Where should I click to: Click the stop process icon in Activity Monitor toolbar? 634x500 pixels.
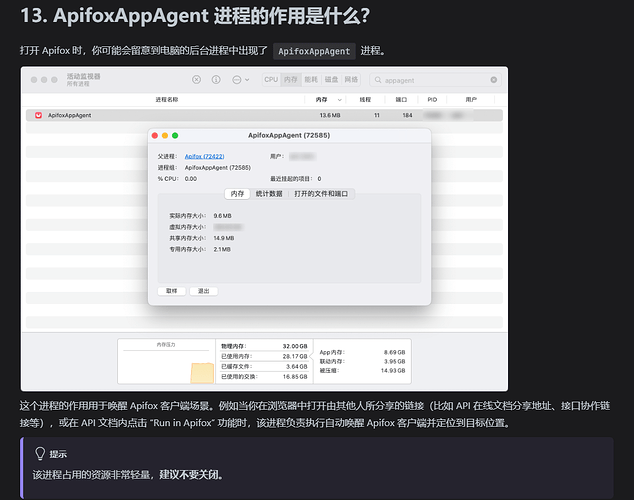[x=197, y=80]
